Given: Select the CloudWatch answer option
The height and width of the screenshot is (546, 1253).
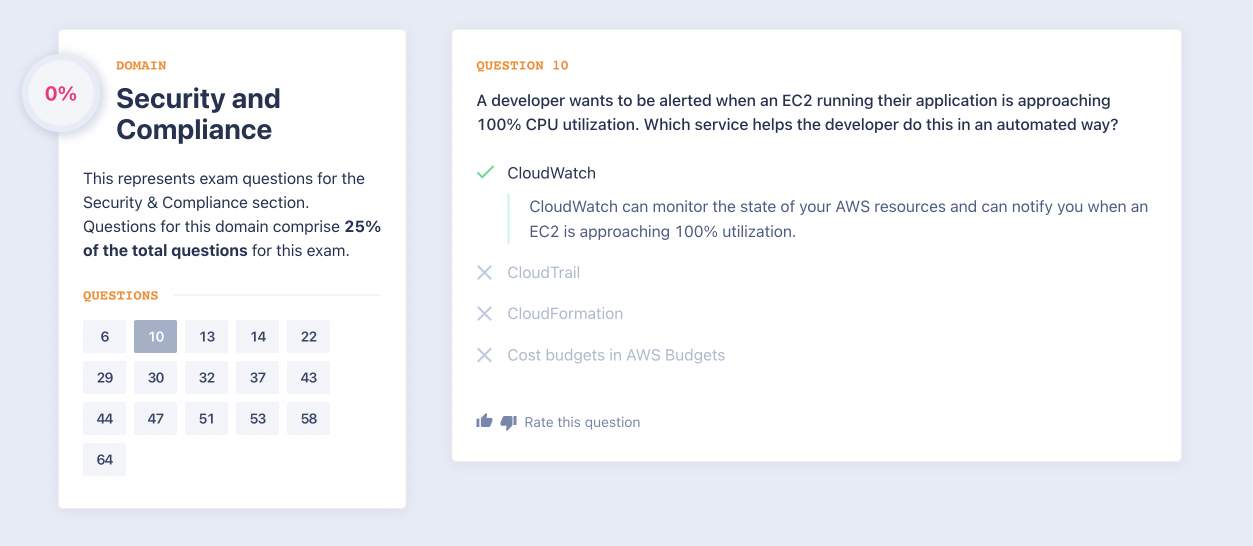Looking at the screenshot, I should [x=551, y=173].
